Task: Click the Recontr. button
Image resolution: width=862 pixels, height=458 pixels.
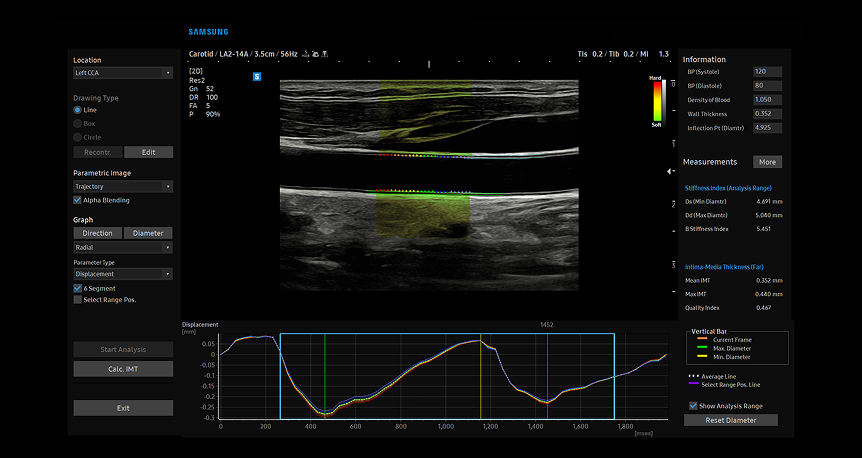Action: (x=98, y=152)
